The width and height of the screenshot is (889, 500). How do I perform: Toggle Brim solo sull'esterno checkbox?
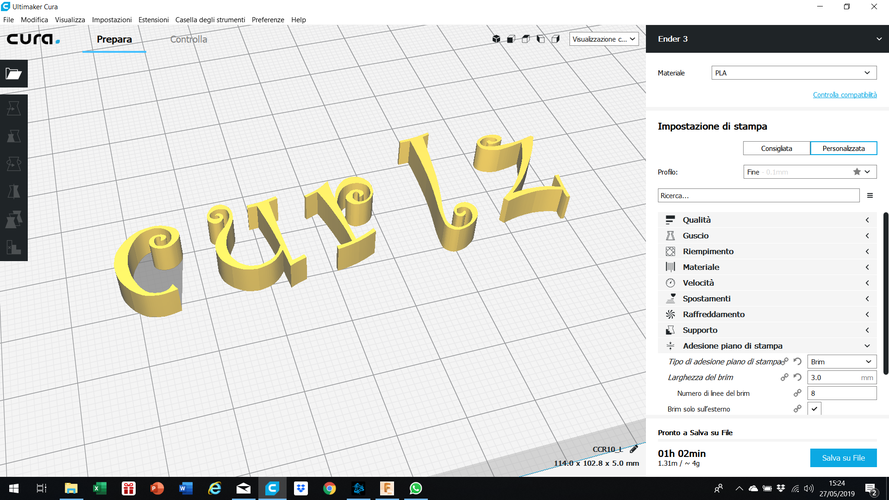814,409
